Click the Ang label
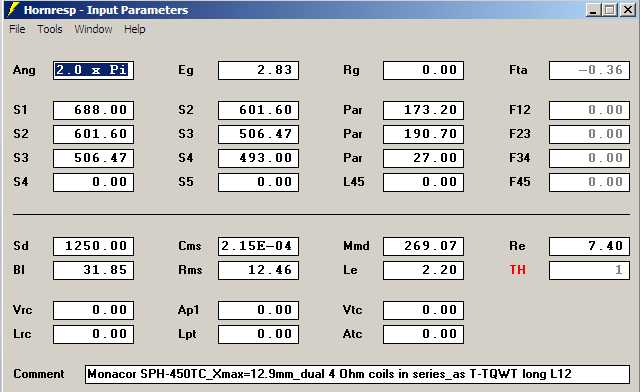This screenshot has width=640, height=392. tap(24, 70)
